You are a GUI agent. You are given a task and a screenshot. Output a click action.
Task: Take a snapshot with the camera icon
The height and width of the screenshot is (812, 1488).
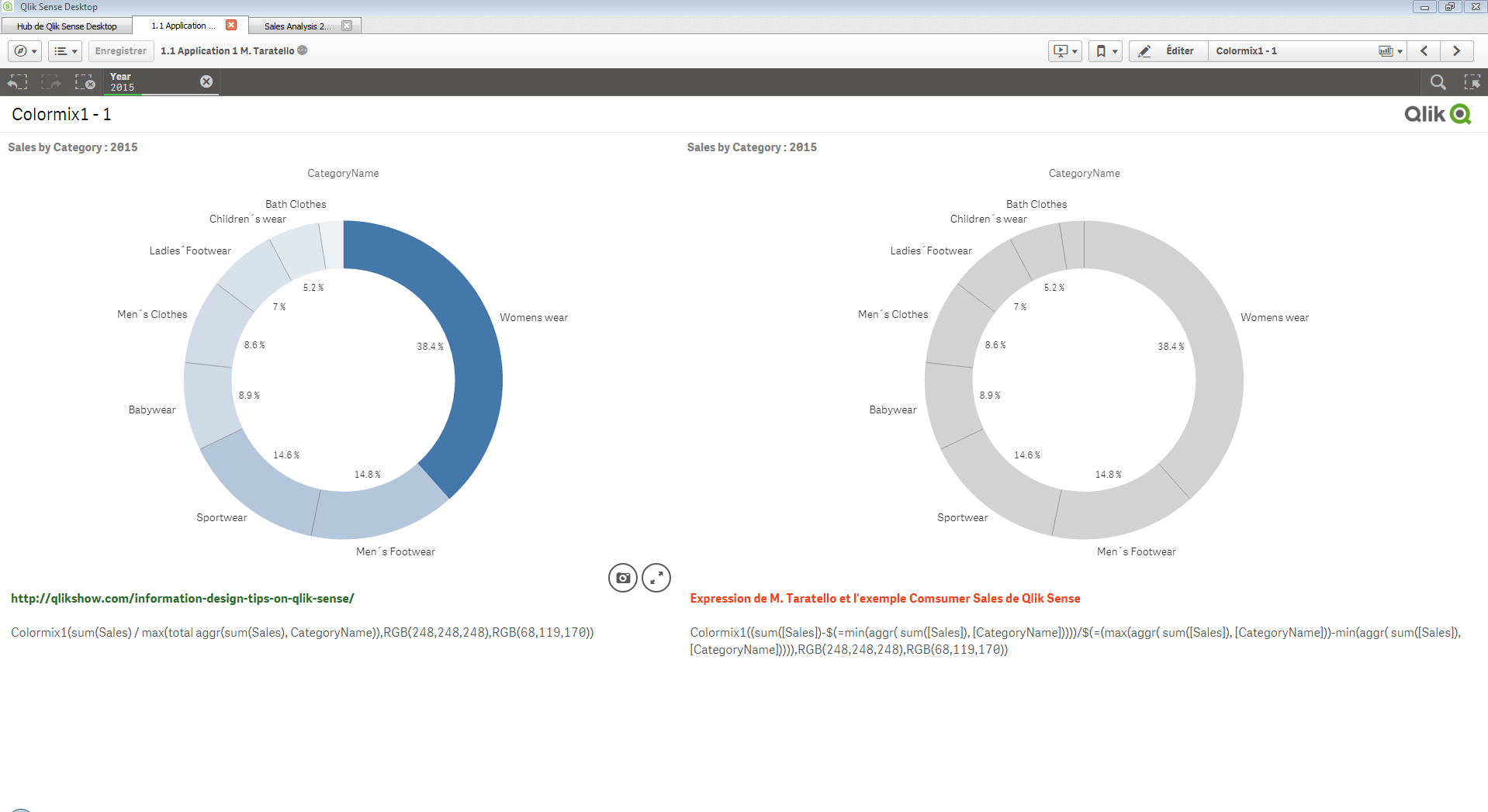click(623, 578)
